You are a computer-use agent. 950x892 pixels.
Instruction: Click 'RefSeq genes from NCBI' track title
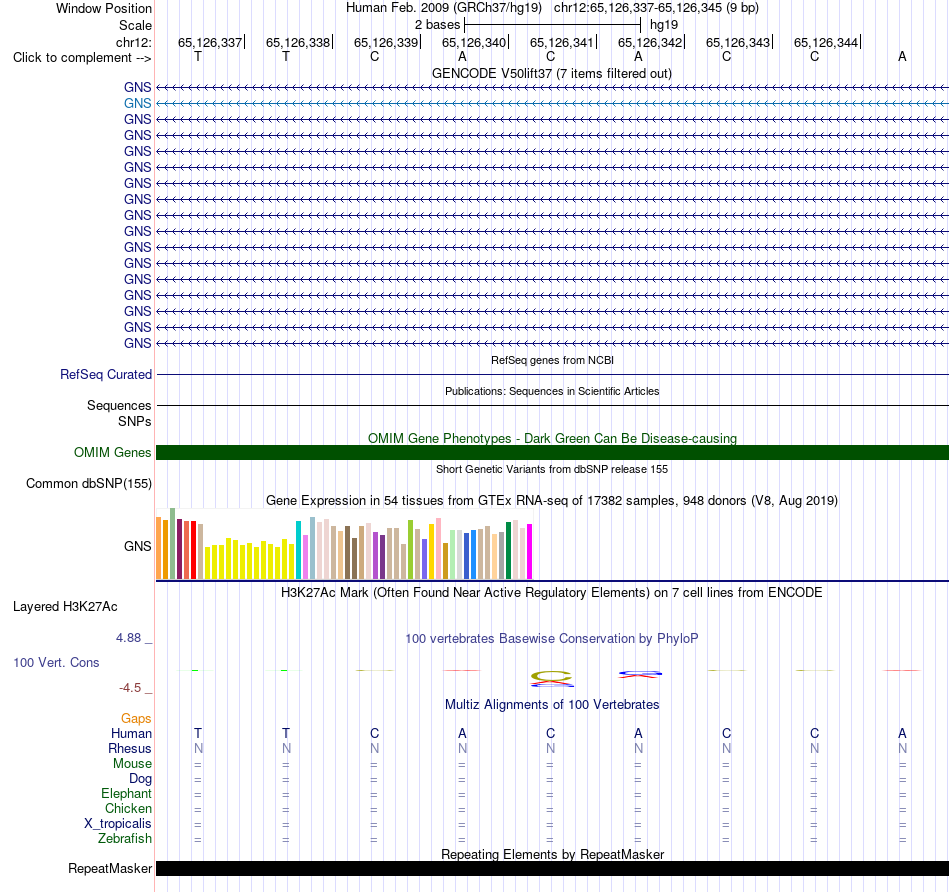click(552, 360)
